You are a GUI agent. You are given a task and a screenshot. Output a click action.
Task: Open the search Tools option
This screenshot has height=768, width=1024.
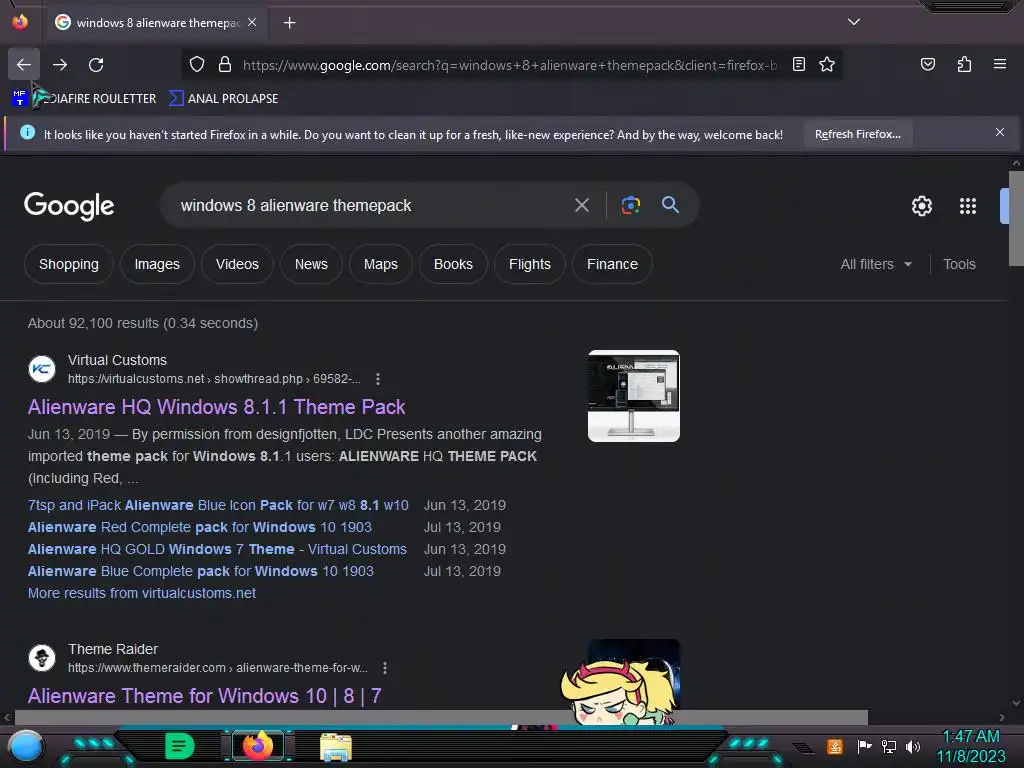coord(959,264)
